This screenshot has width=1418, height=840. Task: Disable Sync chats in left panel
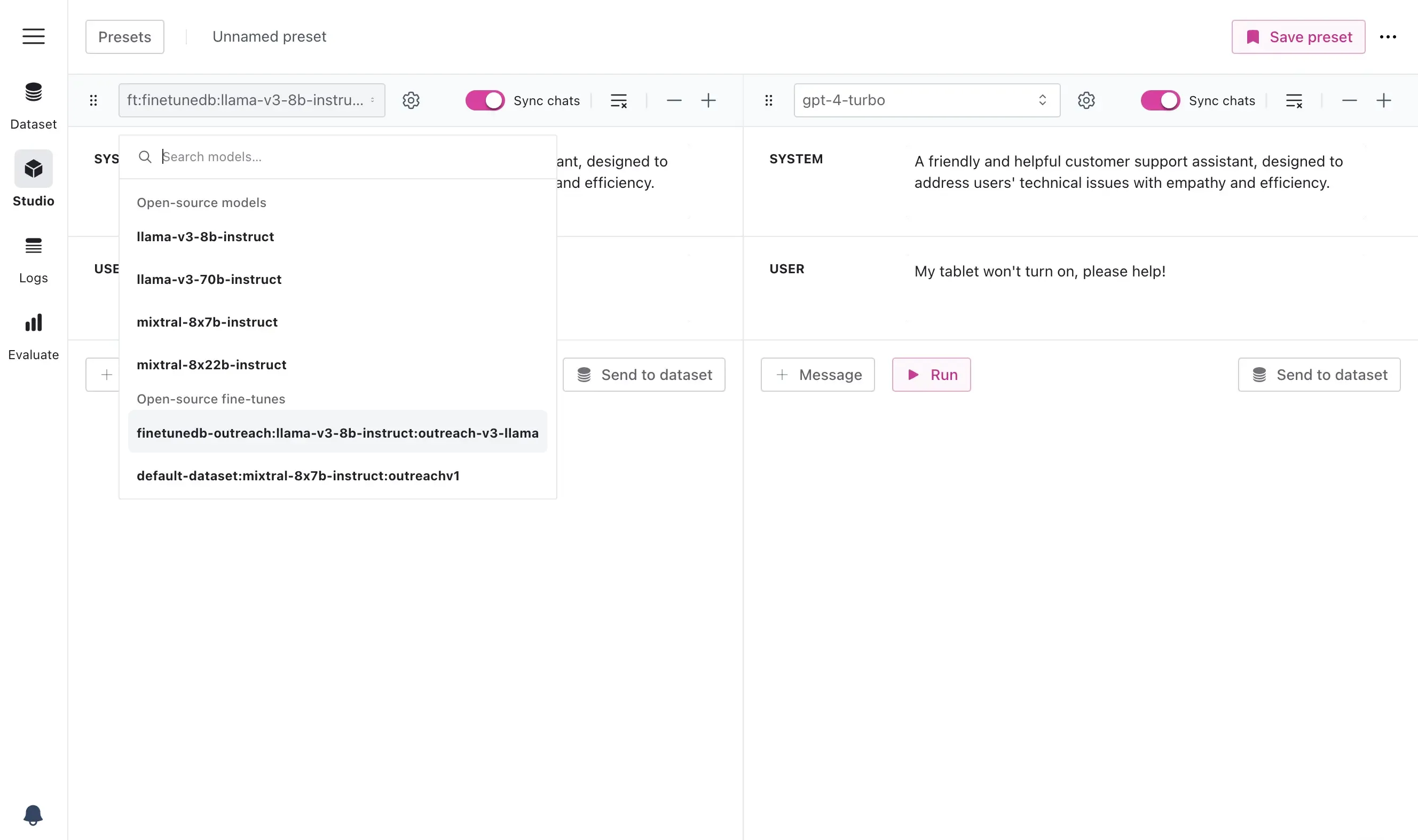coord(485,101)
